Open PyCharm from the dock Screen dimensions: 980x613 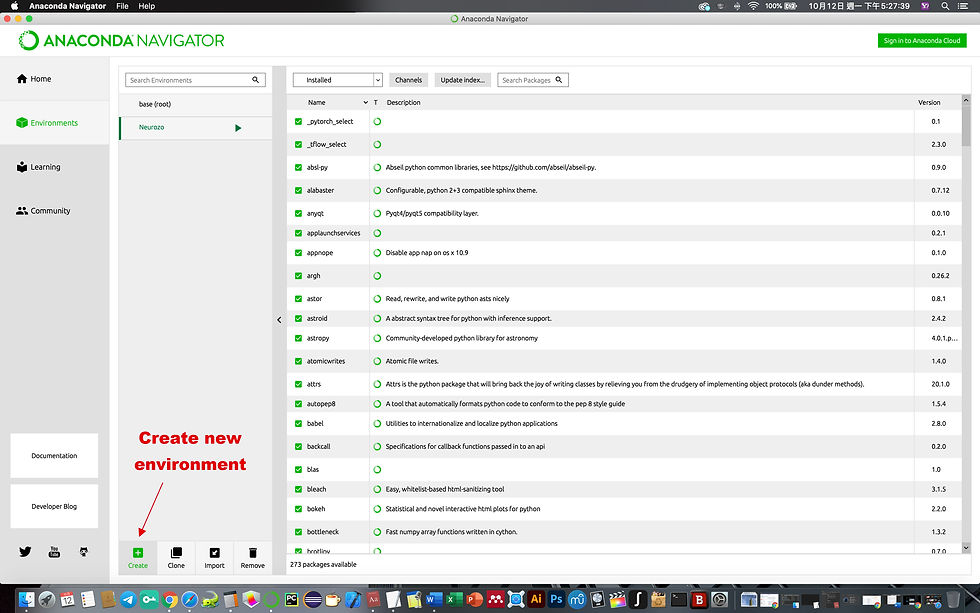click(292, 600)
